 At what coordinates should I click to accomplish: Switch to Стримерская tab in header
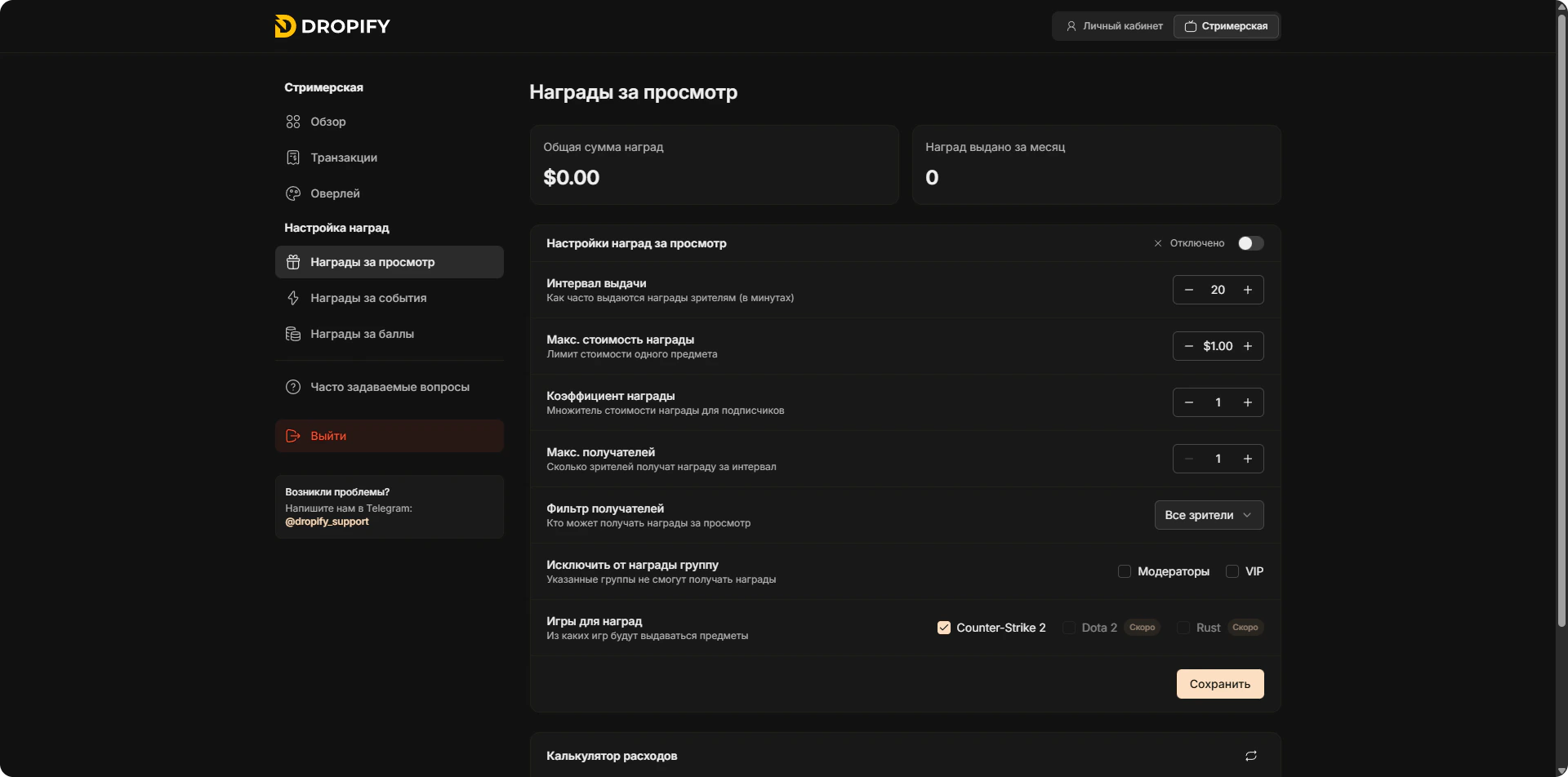pyautogui.click(x=1226, y=26)
